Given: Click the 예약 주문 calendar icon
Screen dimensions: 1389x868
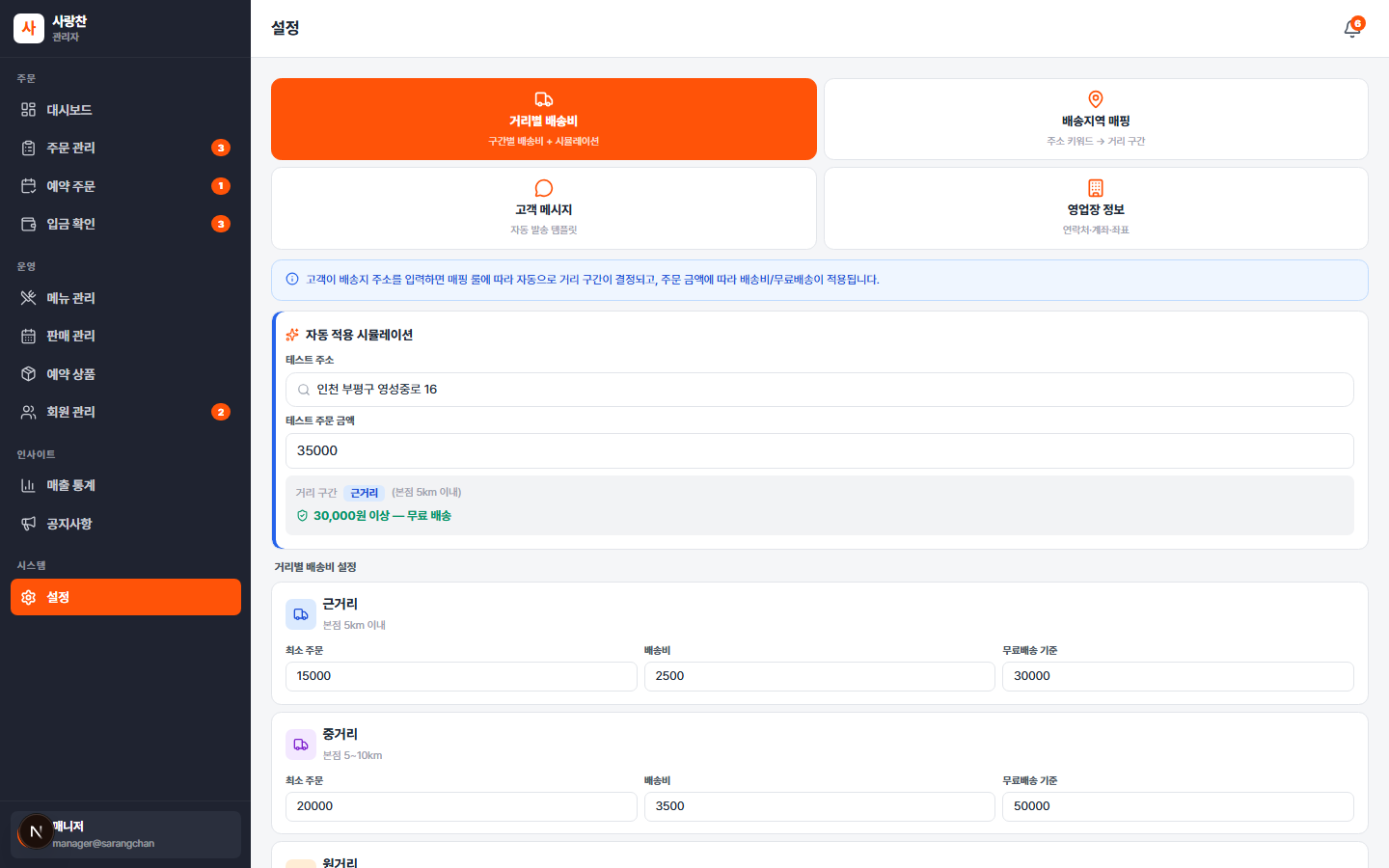Looking at the screenshot, I should [x=29, y=186].
